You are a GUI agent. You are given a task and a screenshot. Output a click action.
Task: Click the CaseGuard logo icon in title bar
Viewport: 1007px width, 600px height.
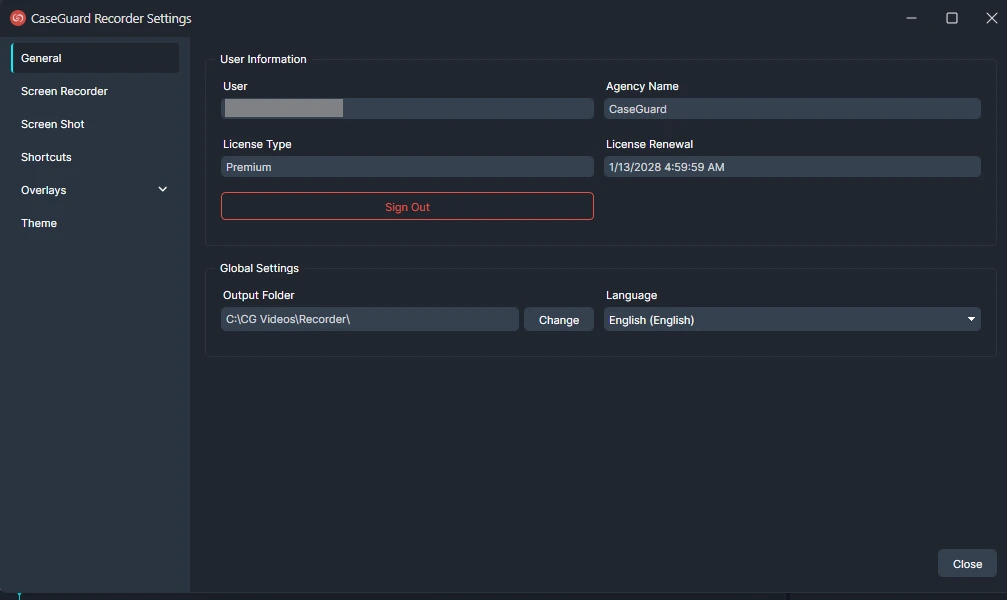[x=17, y=18]
